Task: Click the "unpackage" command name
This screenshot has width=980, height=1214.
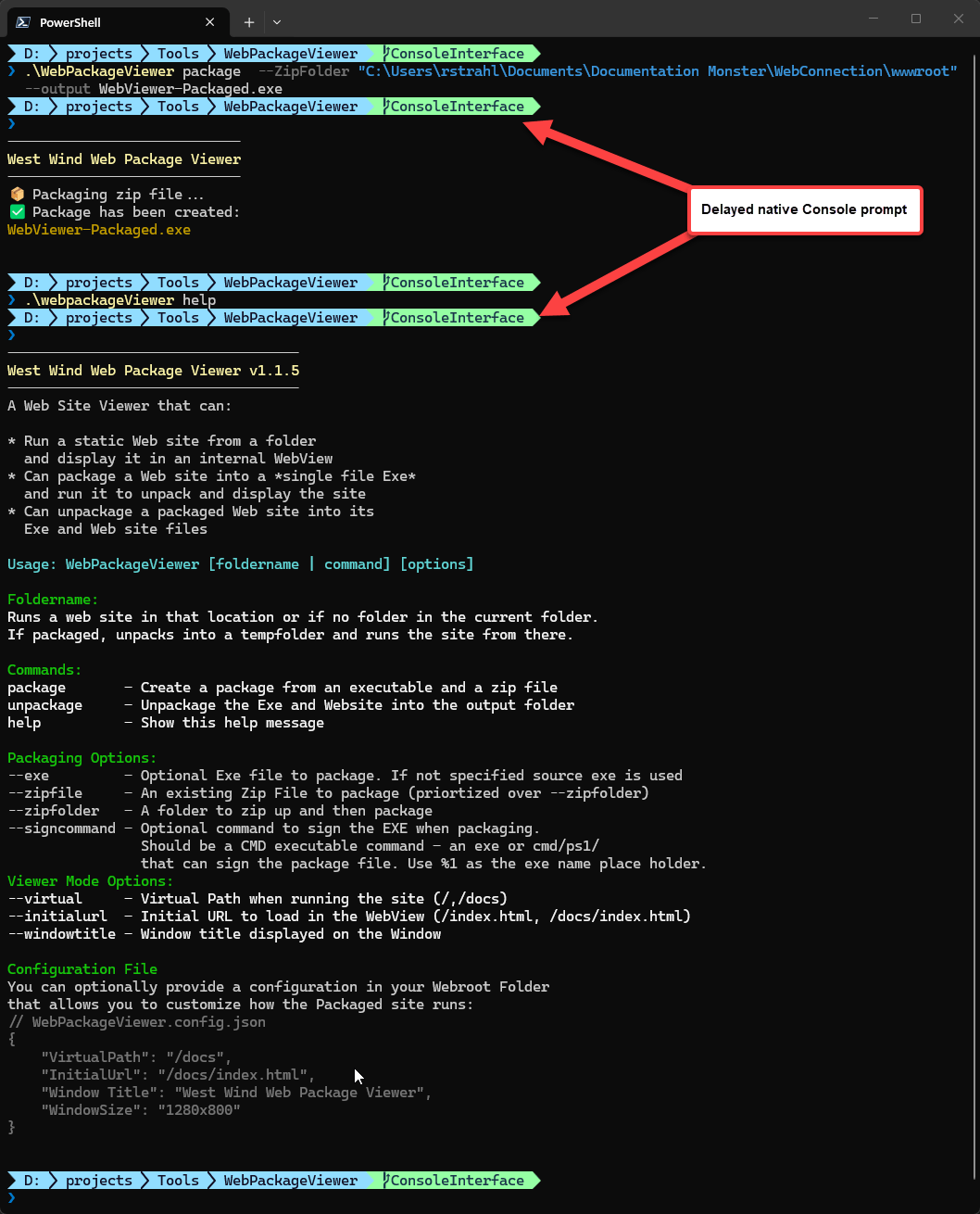Action: (x=44, y=705)
